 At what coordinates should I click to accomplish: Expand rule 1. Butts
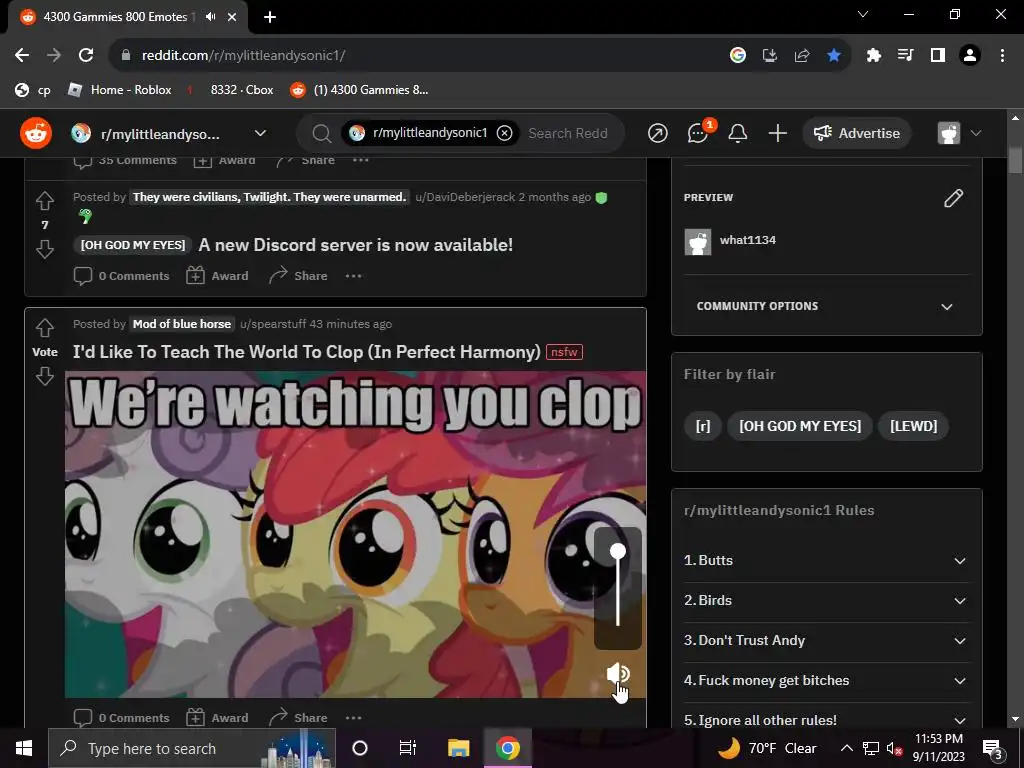[826, 560]
